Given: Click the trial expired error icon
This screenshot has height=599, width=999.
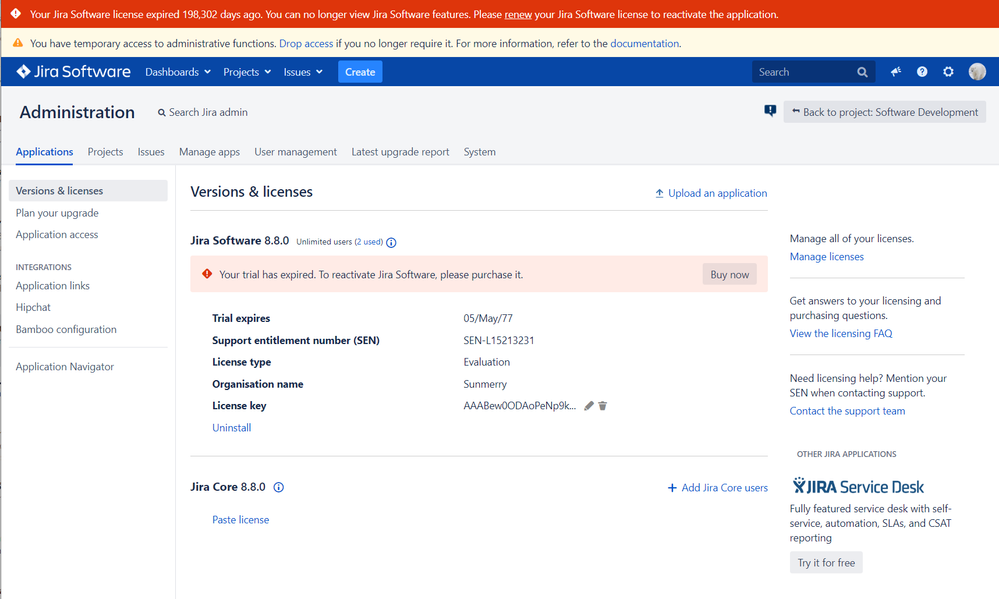Looking at the screenshot, I should 207,273.
